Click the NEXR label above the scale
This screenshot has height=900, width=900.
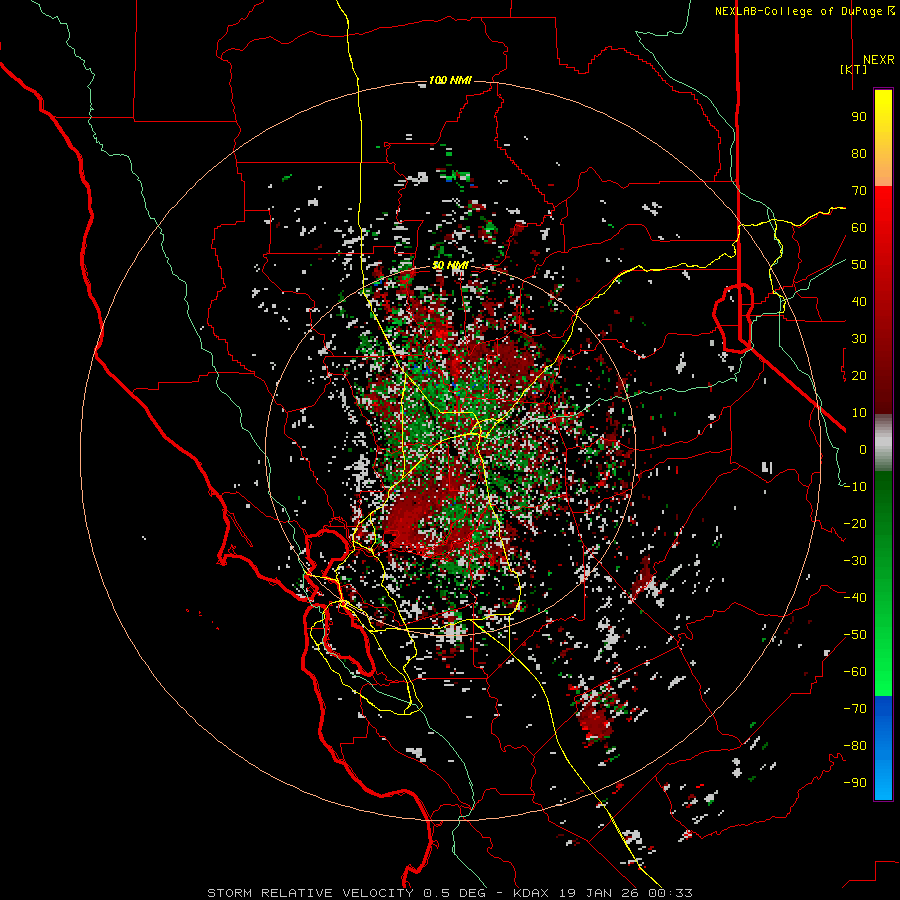878,60
